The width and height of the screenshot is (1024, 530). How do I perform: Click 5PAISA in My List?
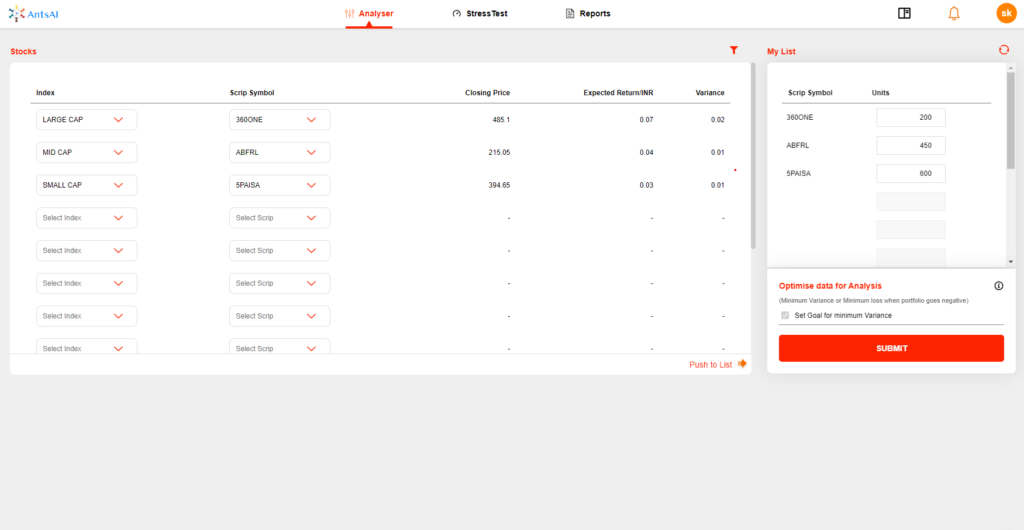coord(799,174)
